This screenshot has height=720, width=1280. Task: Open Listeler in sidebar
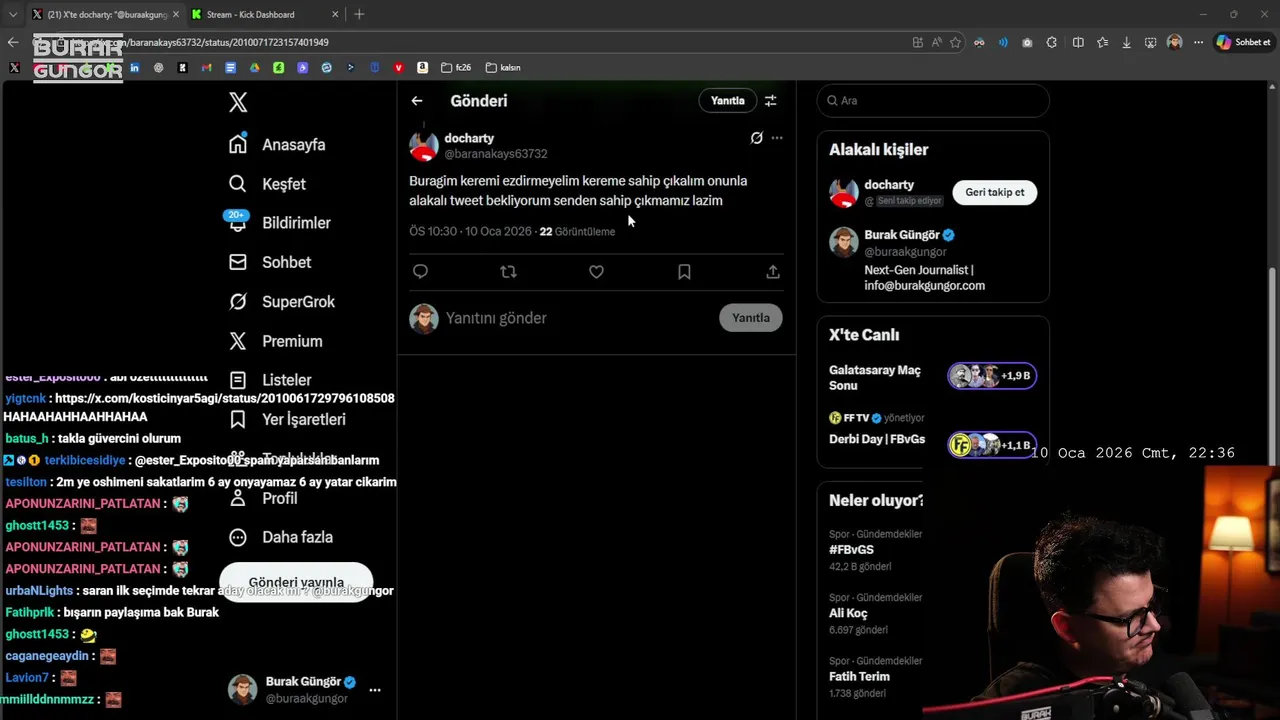[270, 380]
